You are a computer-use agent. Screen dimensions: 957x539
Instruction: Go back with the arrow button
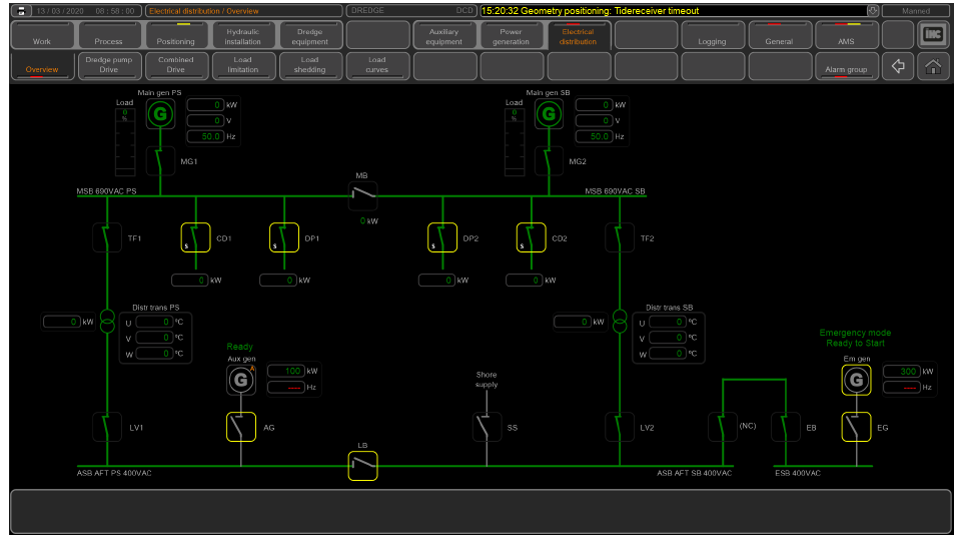tap(898, 66)
